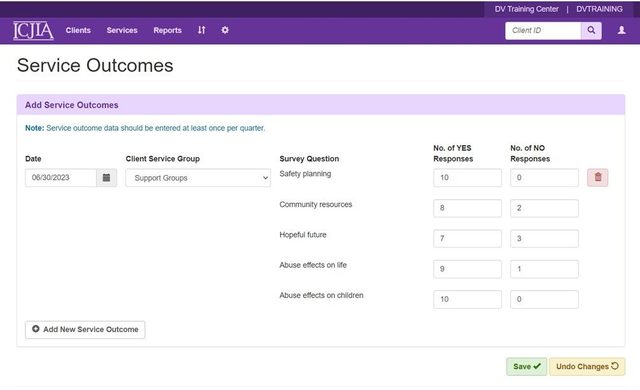This screenshot has width=640, height=390.
Task: Click the Survey Question column header
Action: pyautogui.click(x=309, y=159)
